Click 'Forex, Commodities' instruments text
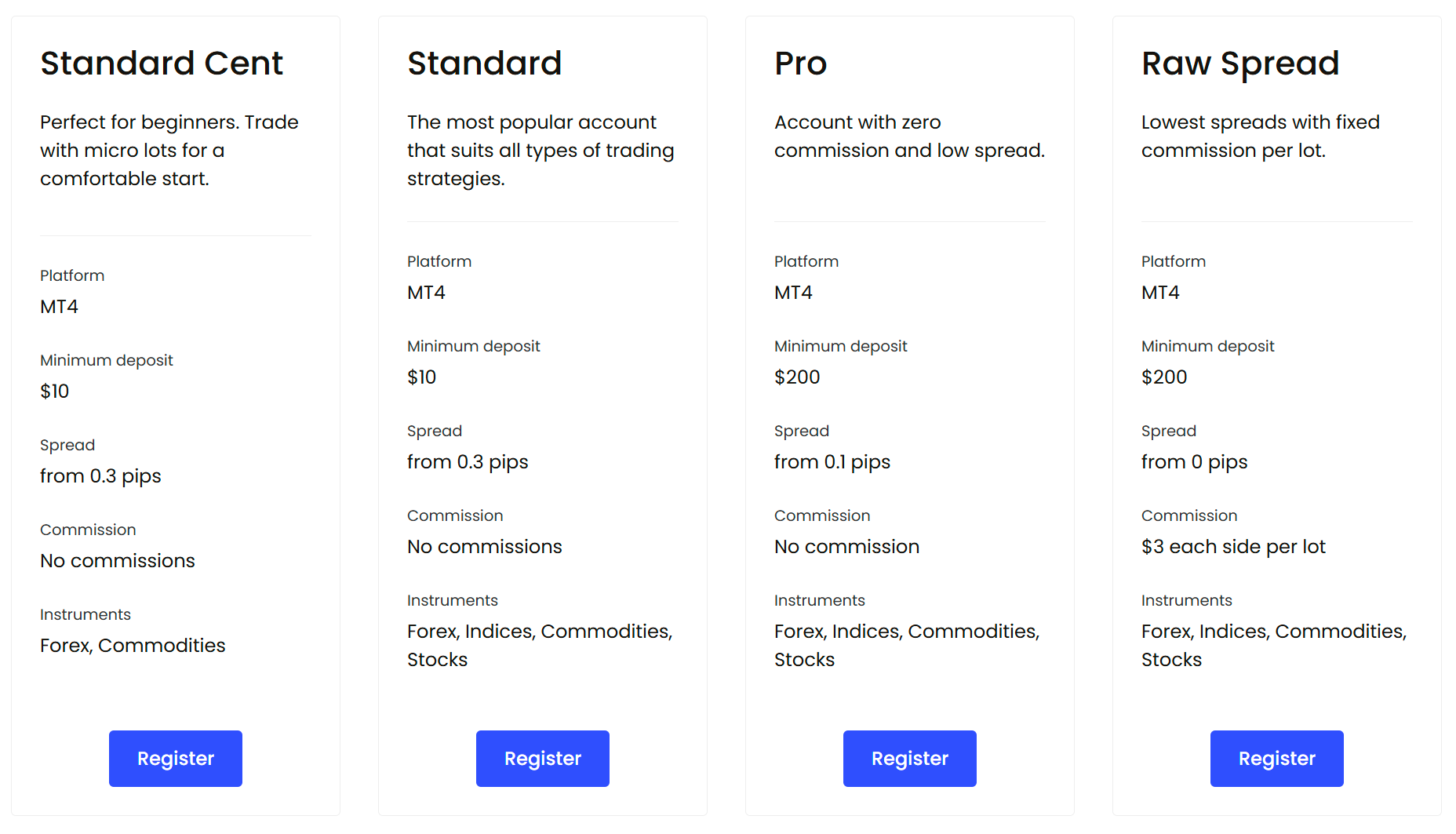 pos(133,645)
